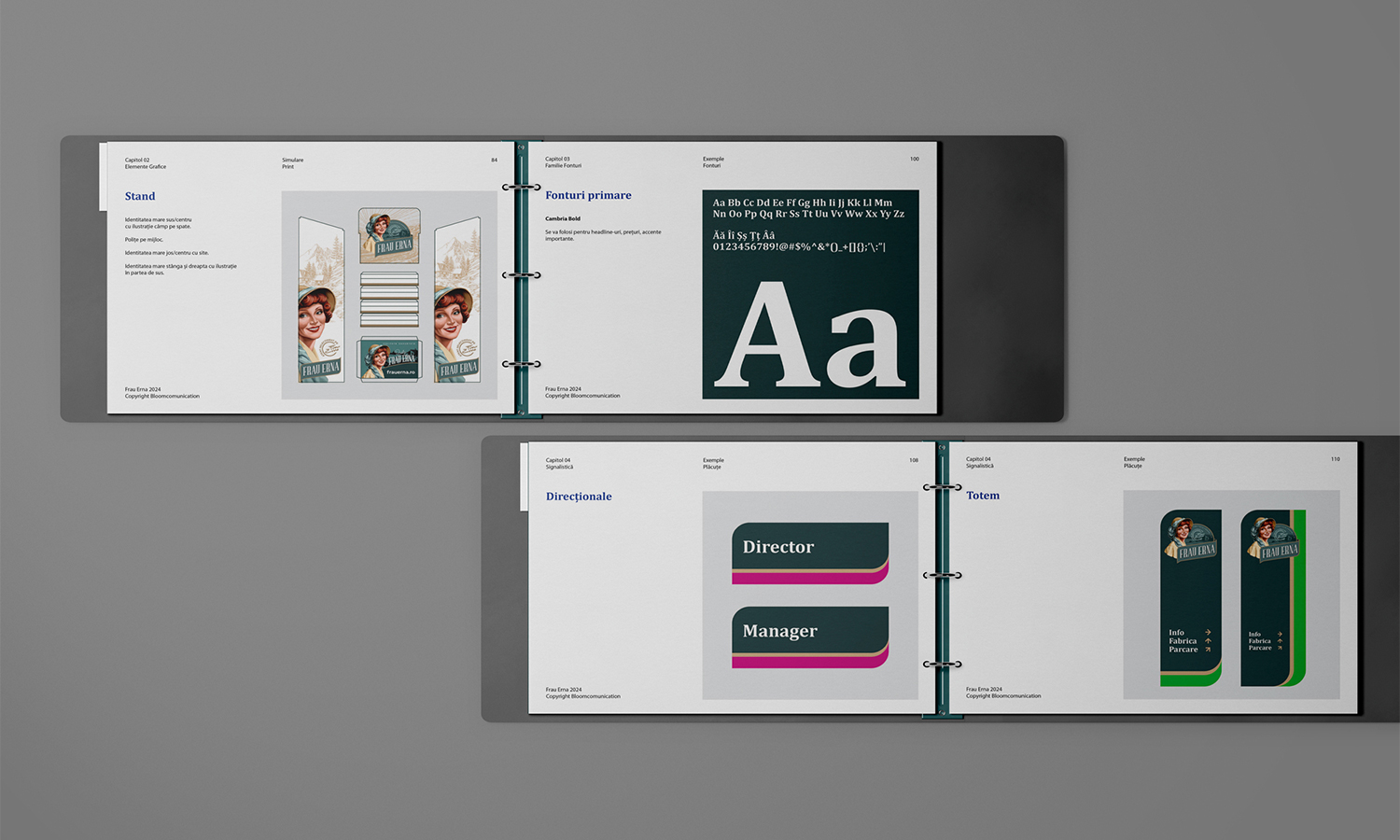
Task: Click the 'Totem' page title
Action: tap(982, 496)
